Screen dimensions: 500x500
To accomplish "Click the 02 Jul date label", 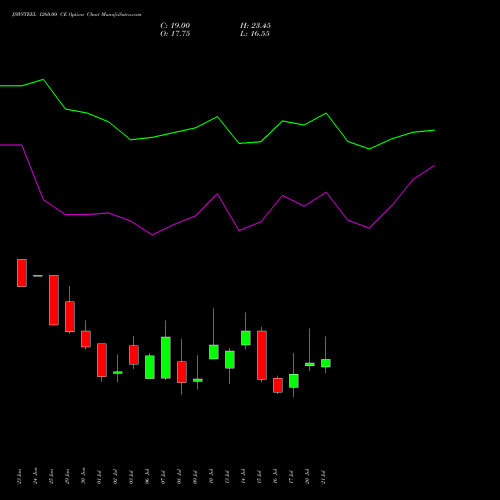I will point(115,477).
